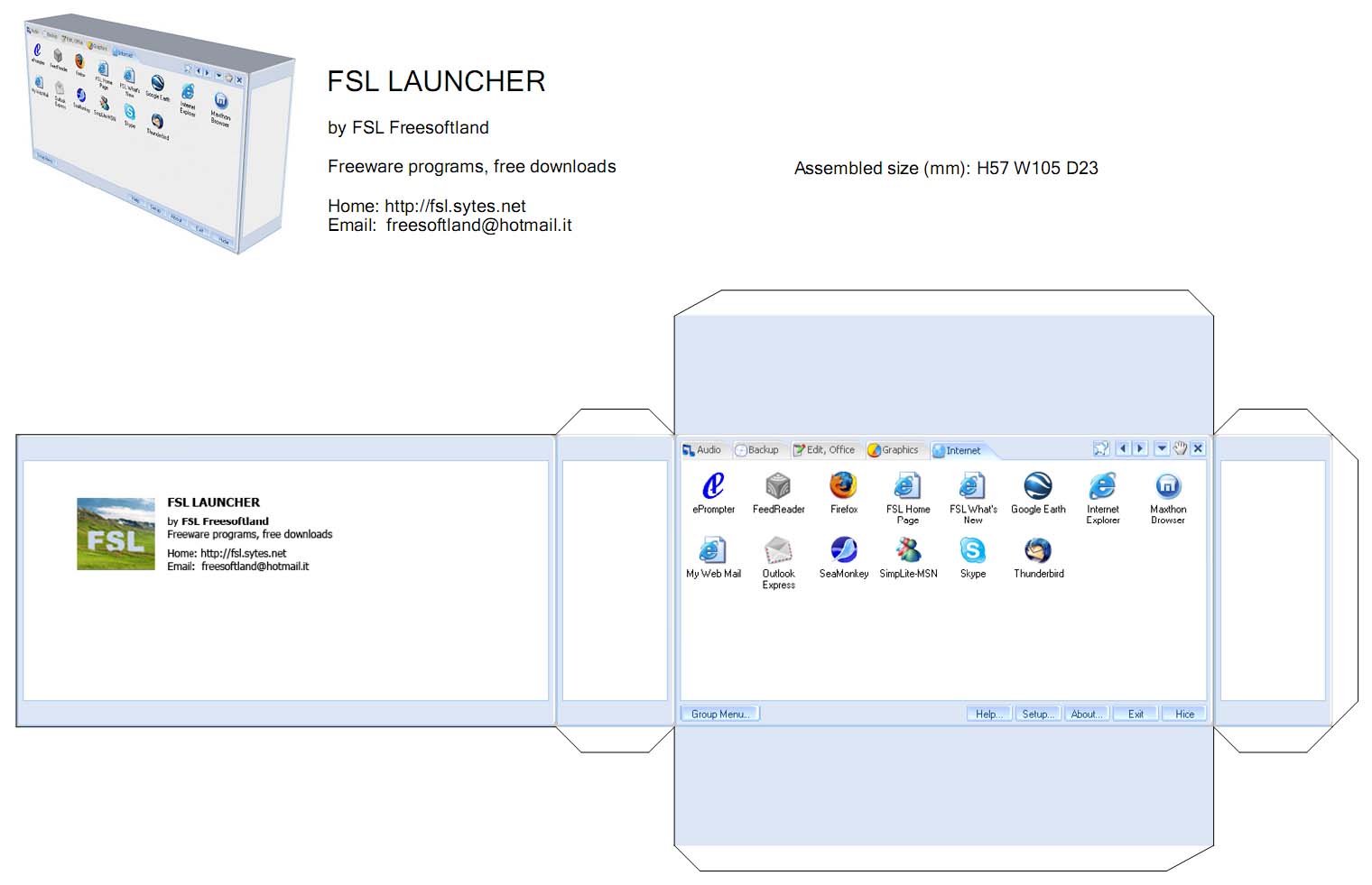Launch the ePrompter application icon
Viewport: 1372px width, 885px height.
click(713, 487)
